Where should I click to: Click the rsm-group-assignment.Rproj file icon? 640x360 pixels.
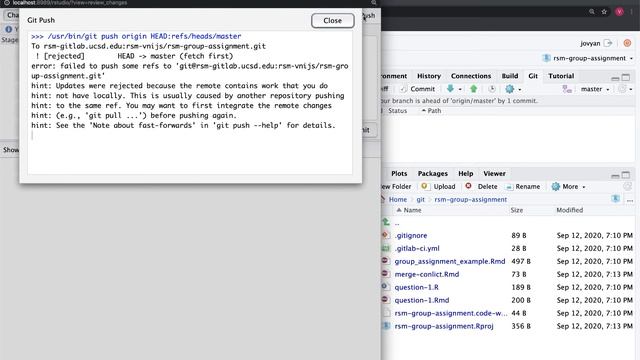[385, 326]
